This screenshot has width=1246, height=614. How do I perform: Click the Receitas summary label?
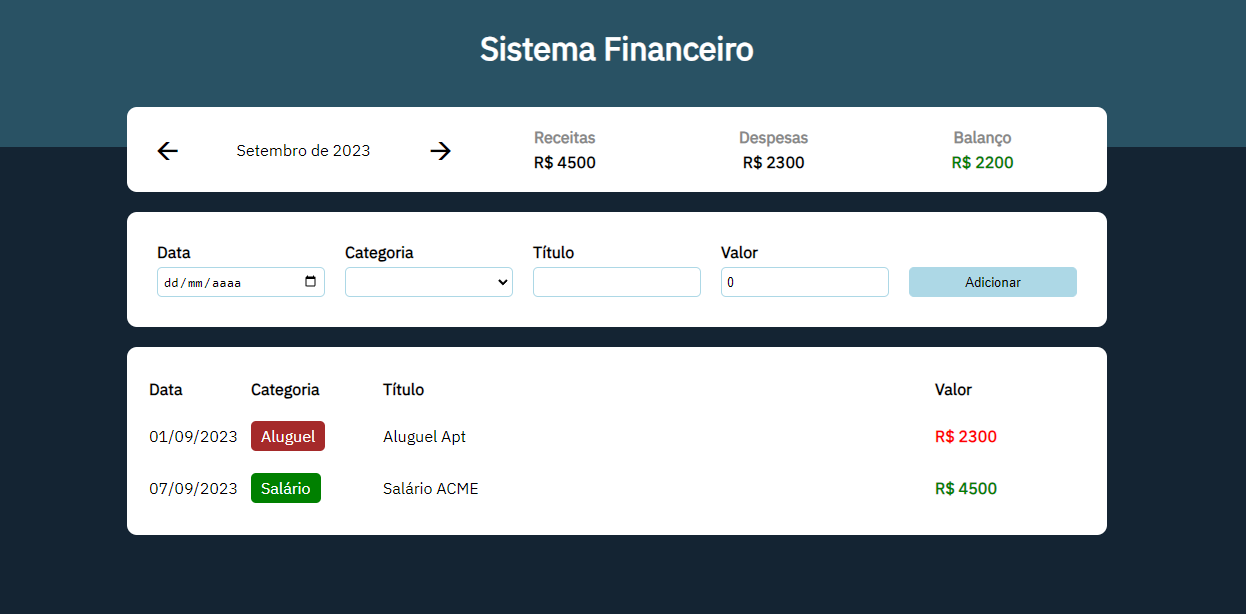[x=563, y=138]
